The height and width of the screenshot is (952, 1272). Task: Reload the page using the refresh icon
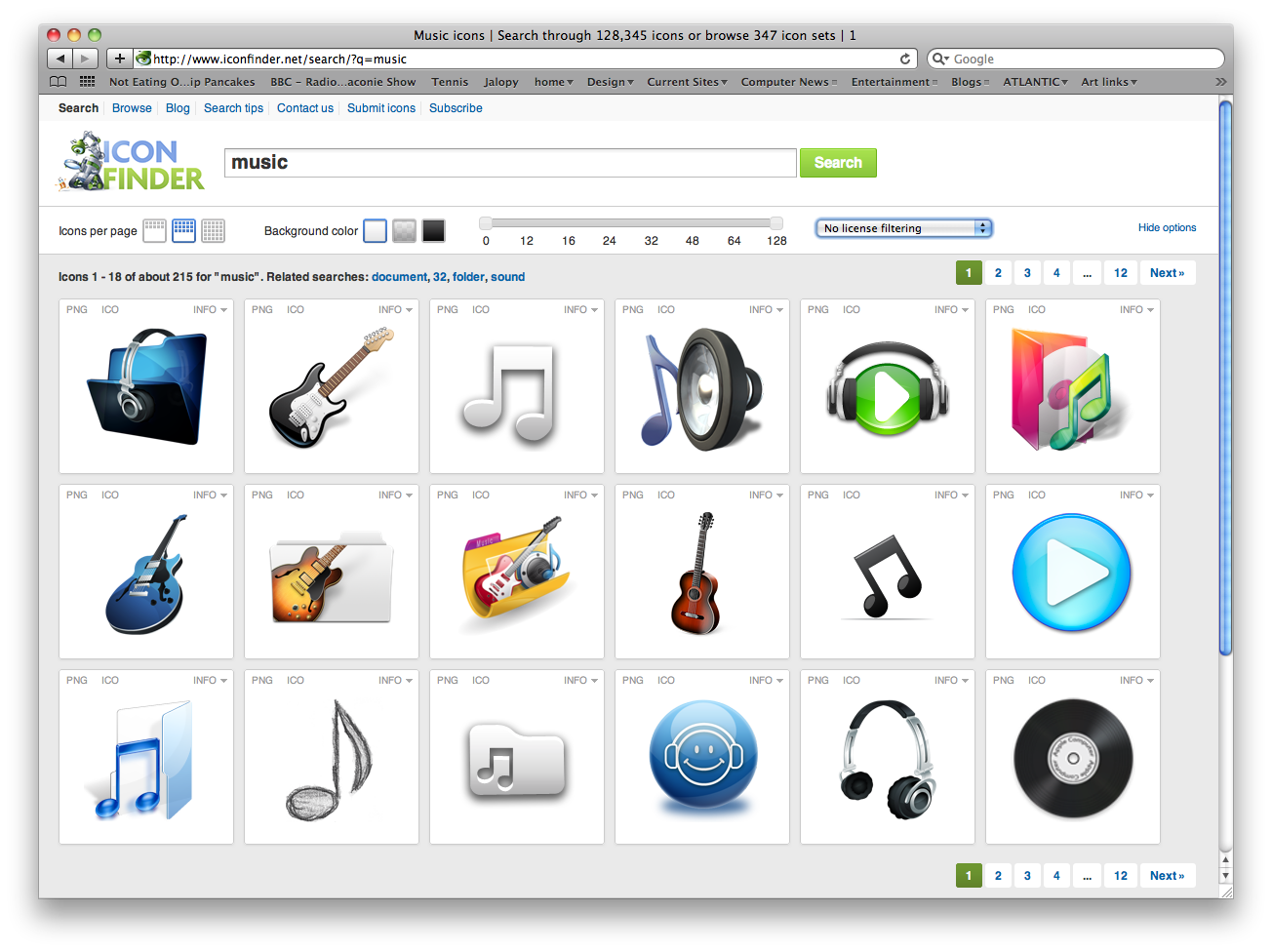904,59
